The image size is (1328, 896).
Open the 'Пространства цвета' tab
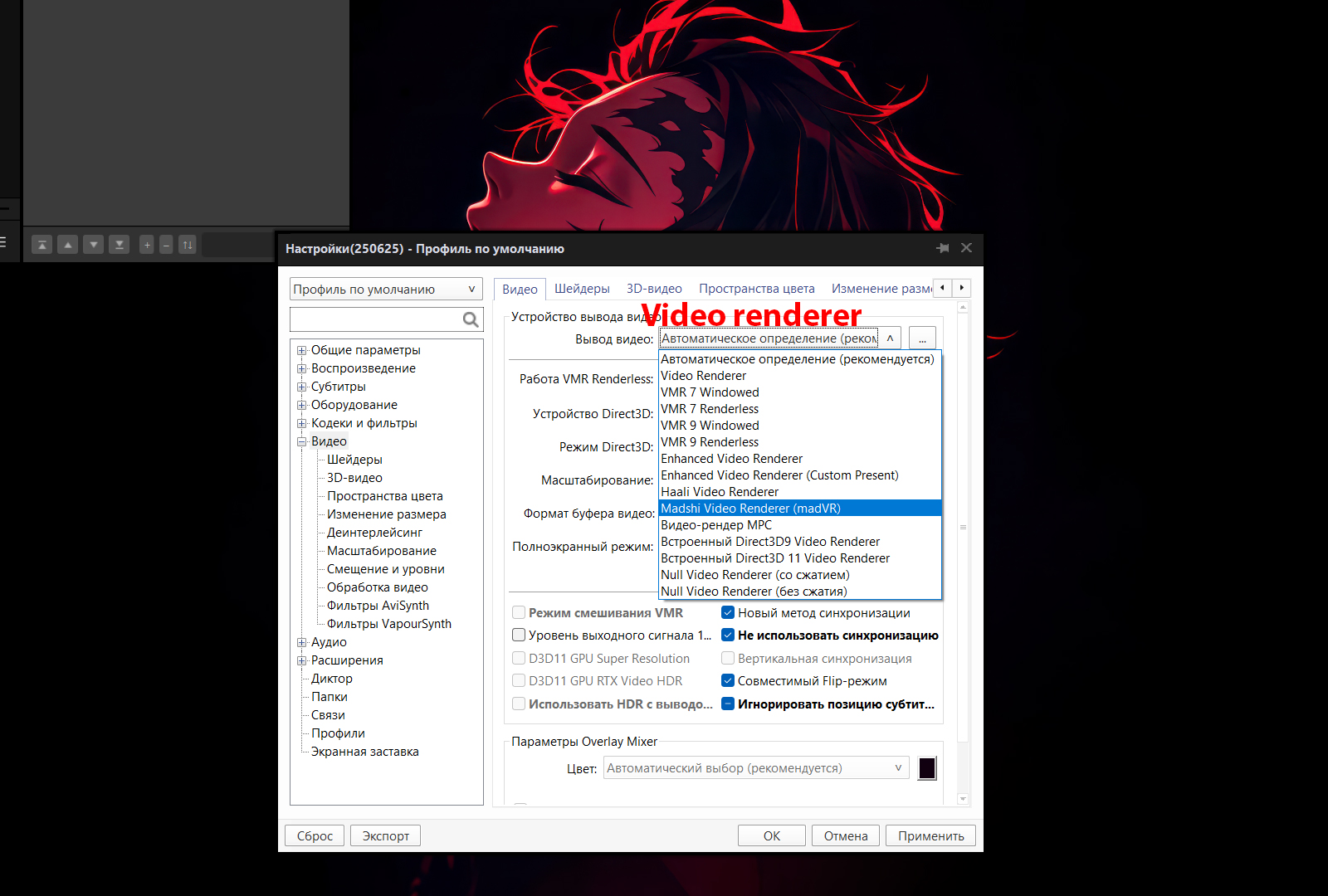[757, 289]
